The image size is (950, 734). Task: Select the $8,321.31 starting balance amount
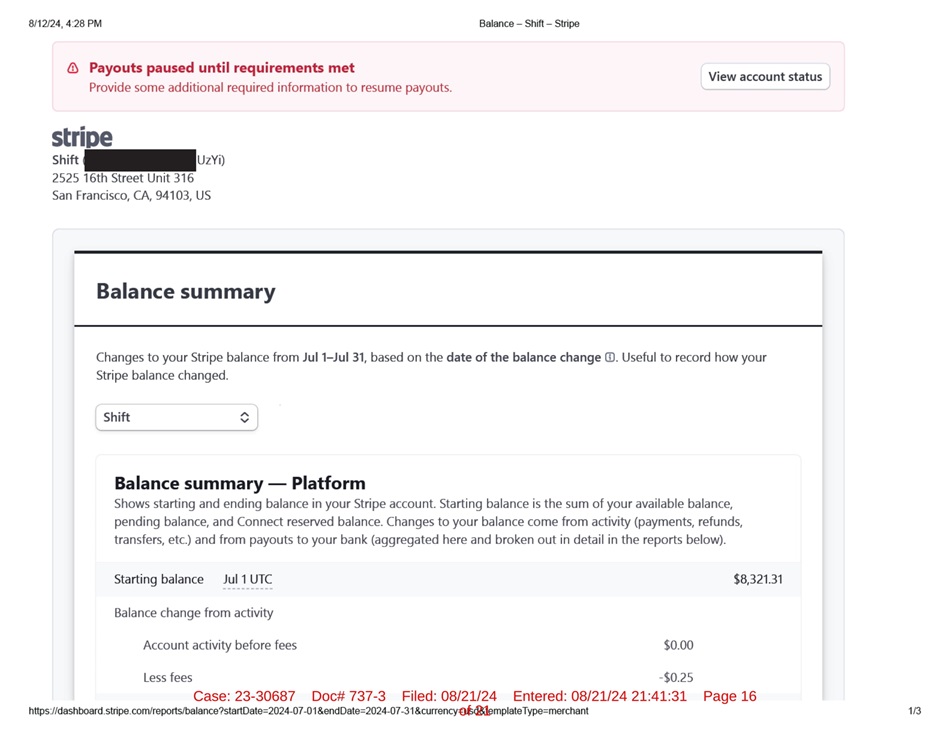pos(757,580)
